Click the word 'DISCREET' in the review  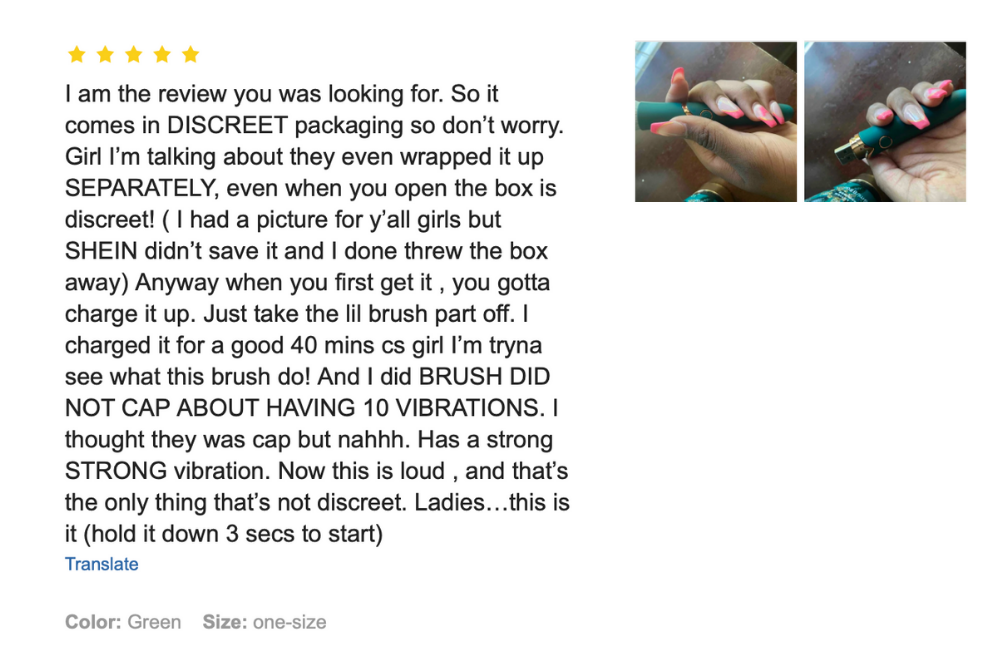[228, 125]
